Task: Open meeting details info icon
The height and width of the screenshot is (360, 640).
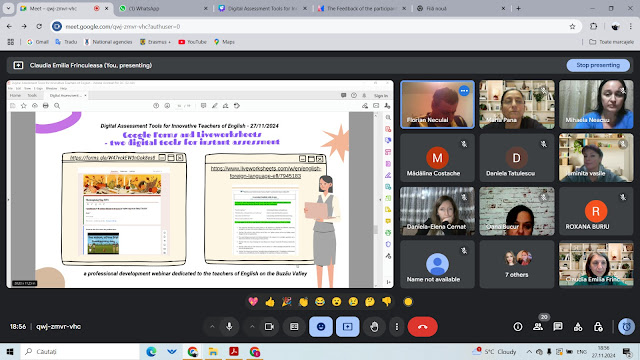Action: pos(518,327)
